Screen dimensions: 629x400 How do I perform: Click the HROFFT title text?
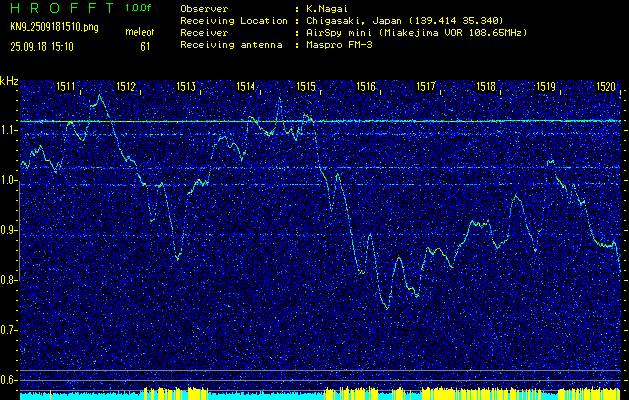pos(62,8)
